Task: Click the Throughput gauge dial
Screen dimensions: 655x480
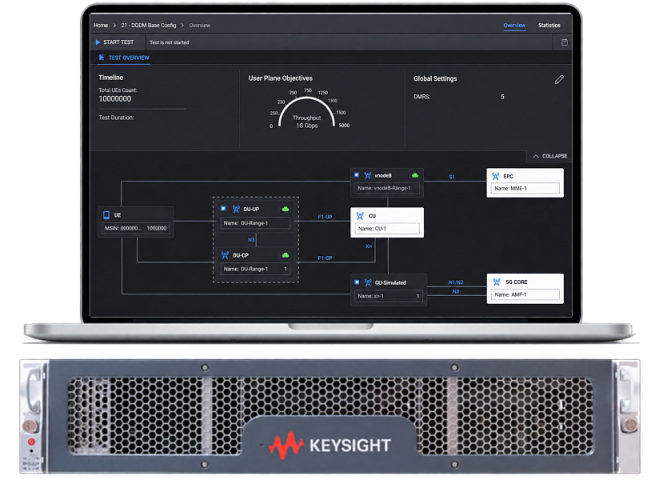Action: point(307,112)
